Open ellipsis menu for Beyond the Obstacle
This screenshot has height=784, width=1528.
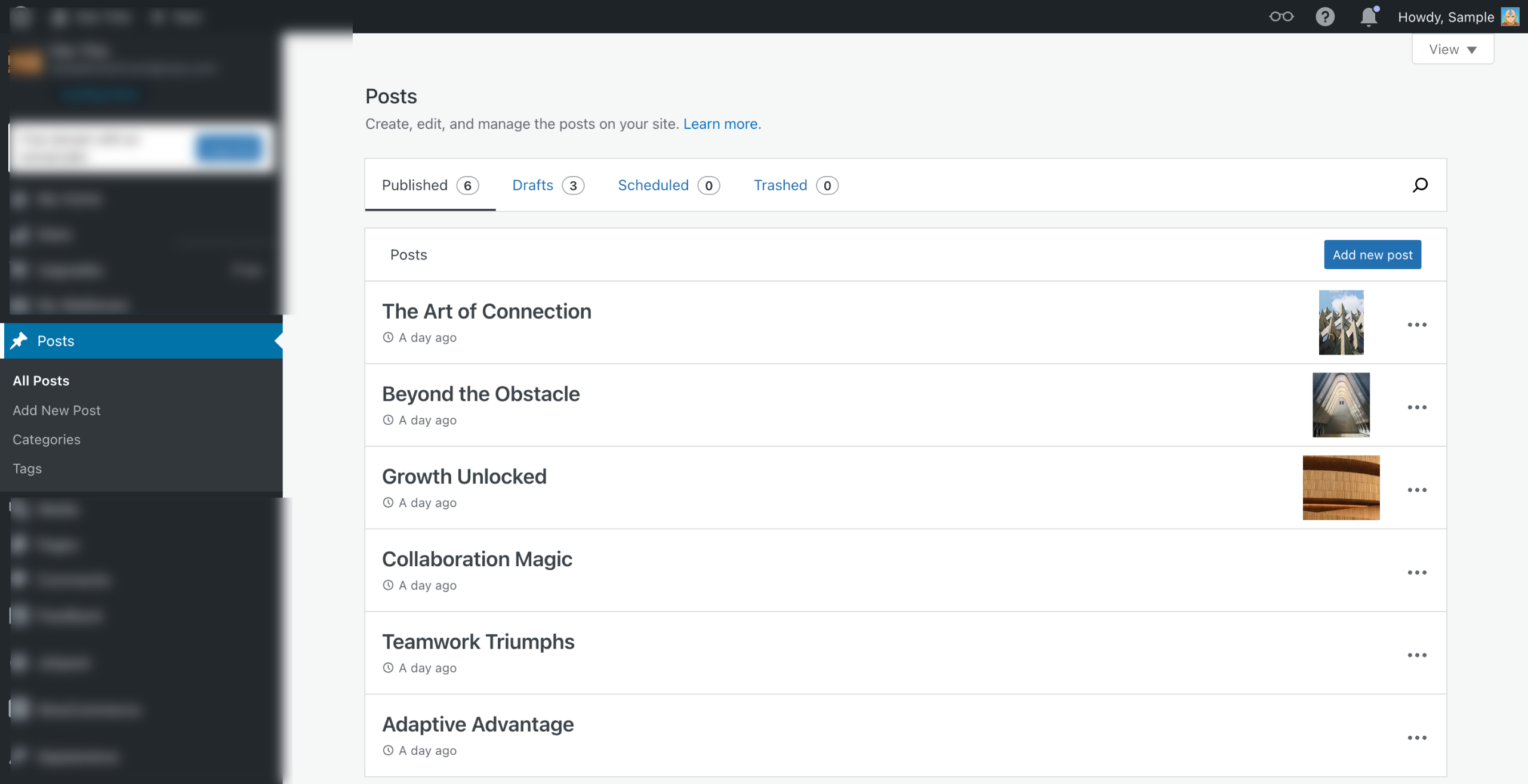[x=1416, y=408]
